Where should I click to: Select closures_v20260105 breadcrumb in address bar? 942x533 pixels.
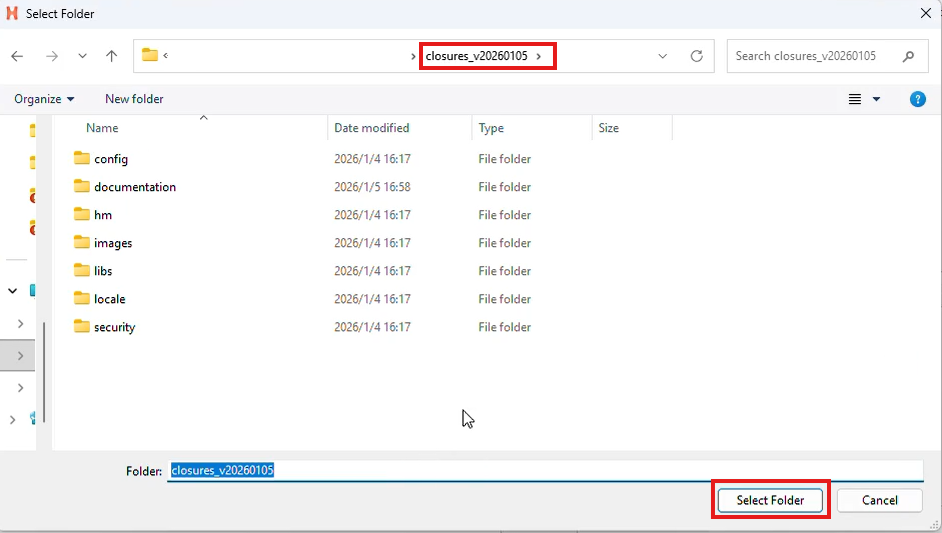tap(476, 56)
